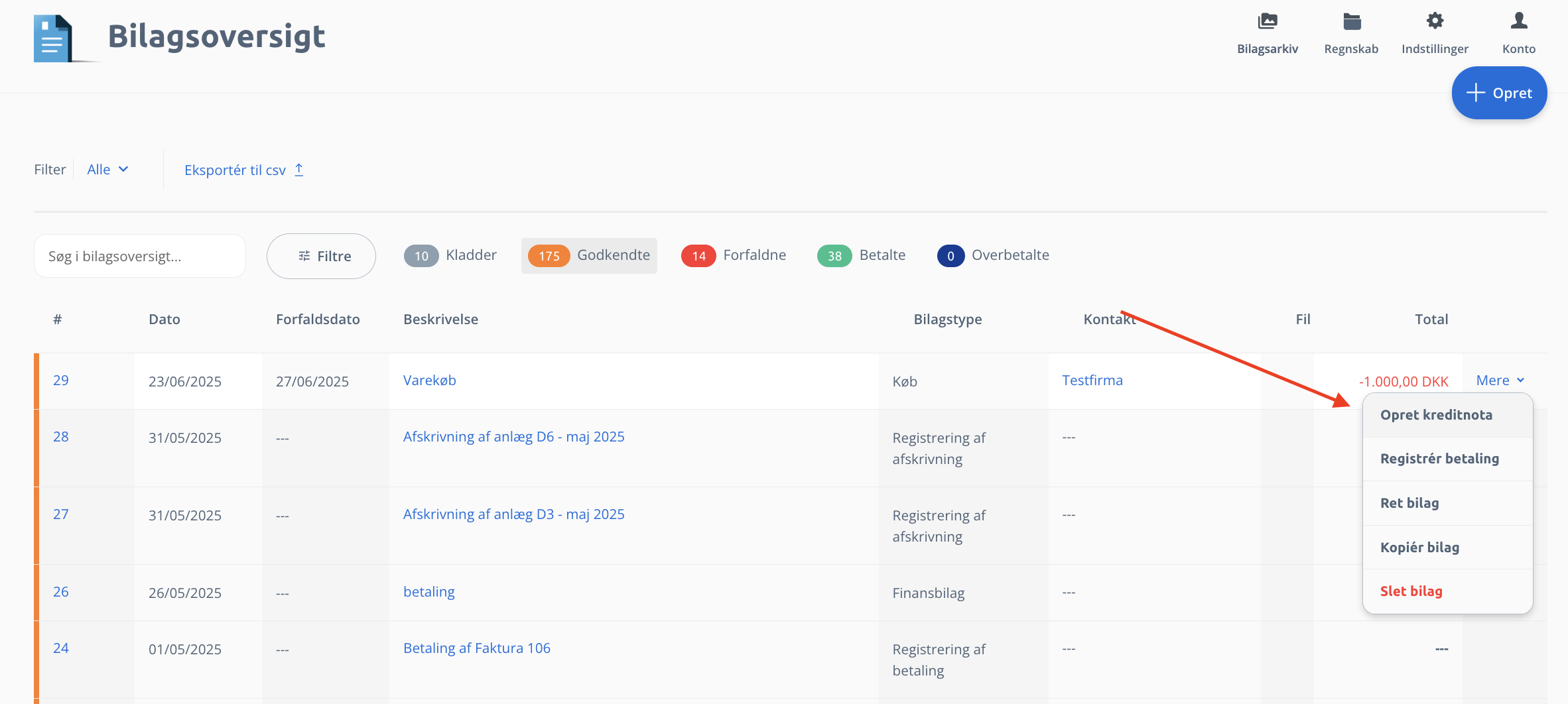Open Afskrivning af anlæg D6 - maj 2025
The height and width of the screenshot is (704, 1568).
point(514,437)
